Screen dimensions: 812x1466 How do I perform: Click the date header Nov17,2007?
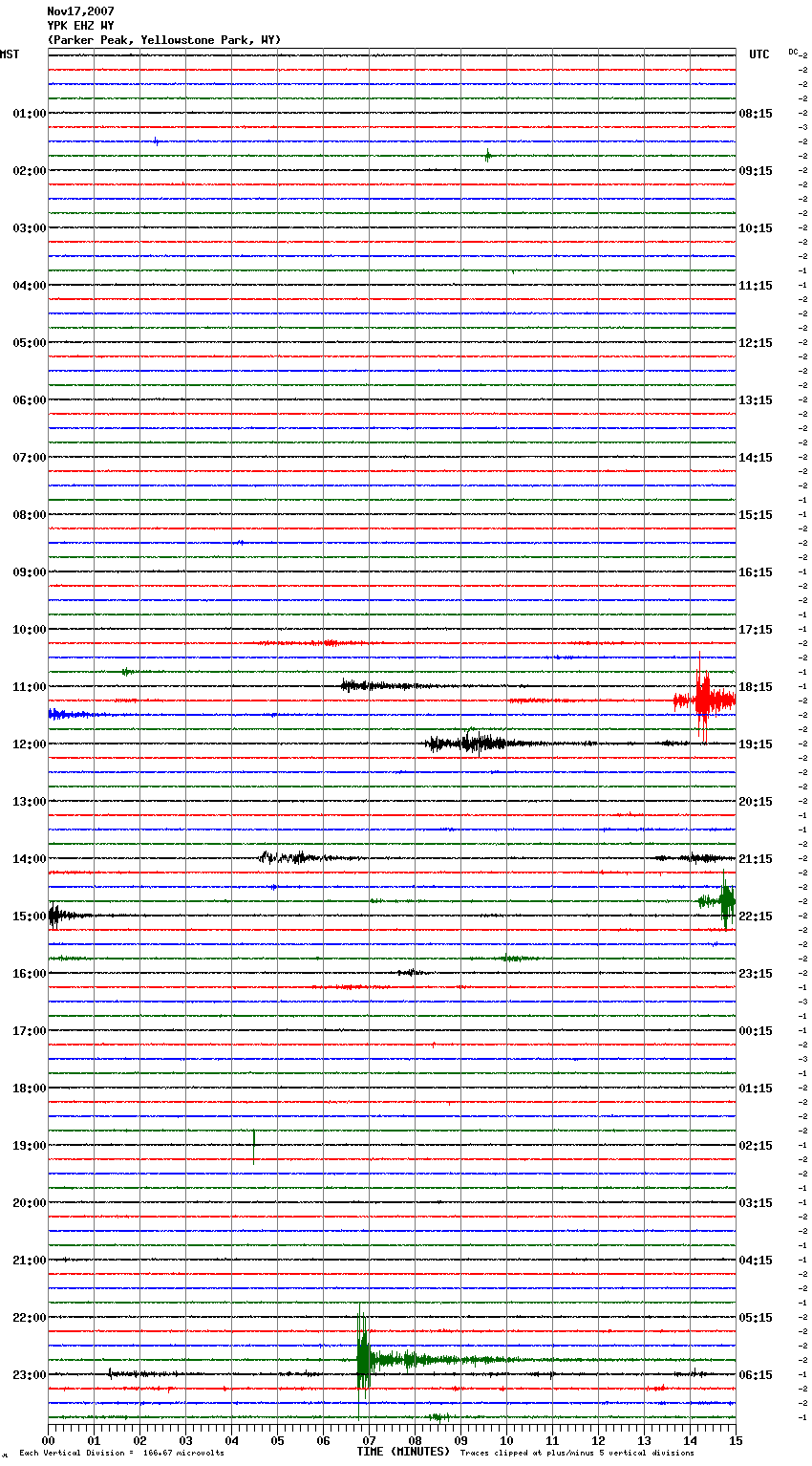click(81, 11)
